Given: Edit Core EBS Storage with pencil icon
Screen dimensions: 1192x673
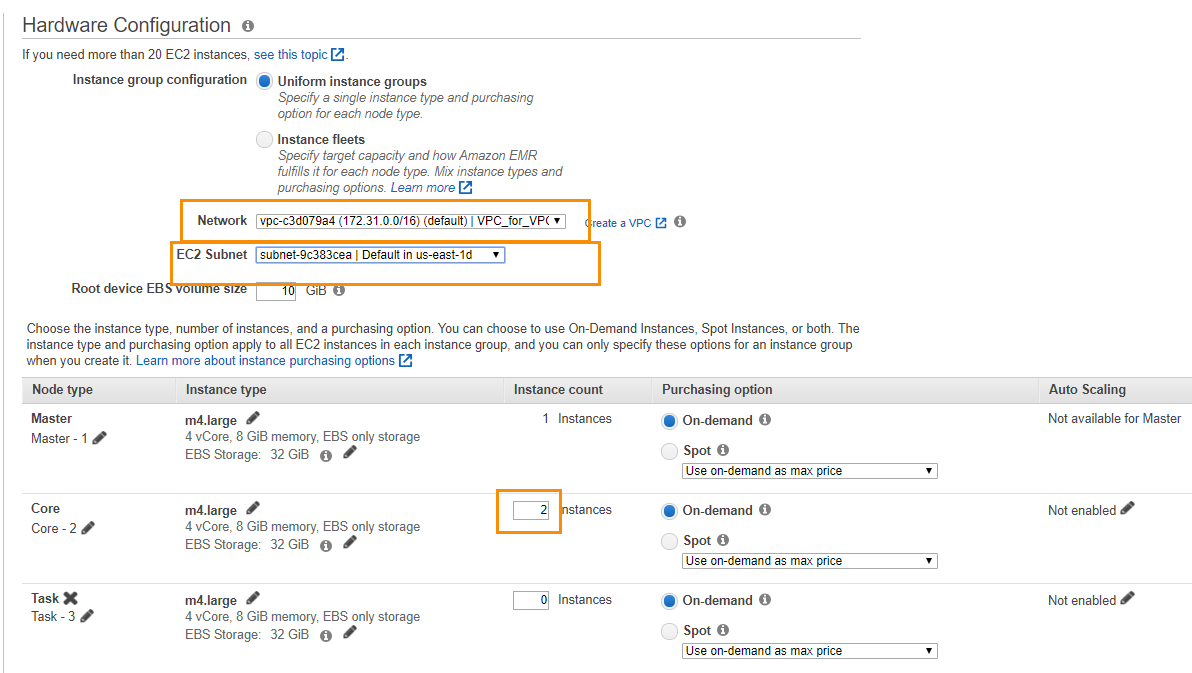Looking at the screenshot, I should (350, 543).
